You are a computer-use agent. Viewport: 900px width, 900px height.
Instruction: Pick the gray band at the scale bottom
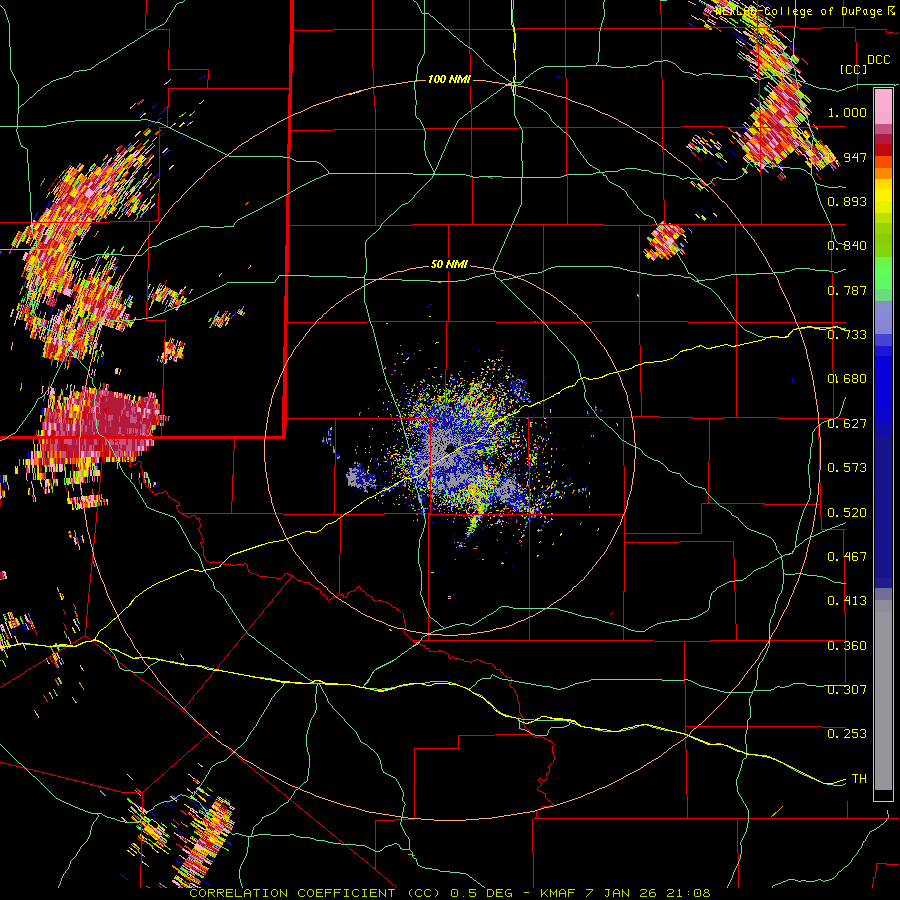point(883,695)
